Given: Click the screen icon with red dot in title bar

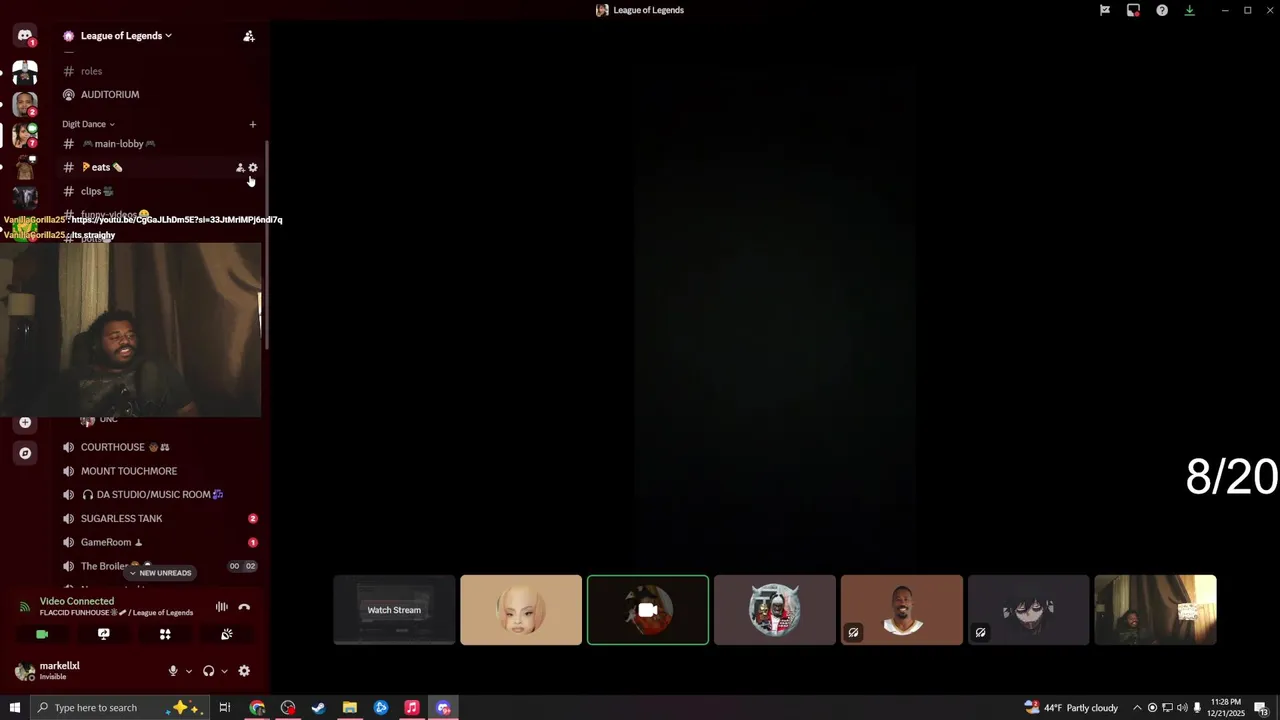Looking at the screenshot, I should [x=1133, y=10].
